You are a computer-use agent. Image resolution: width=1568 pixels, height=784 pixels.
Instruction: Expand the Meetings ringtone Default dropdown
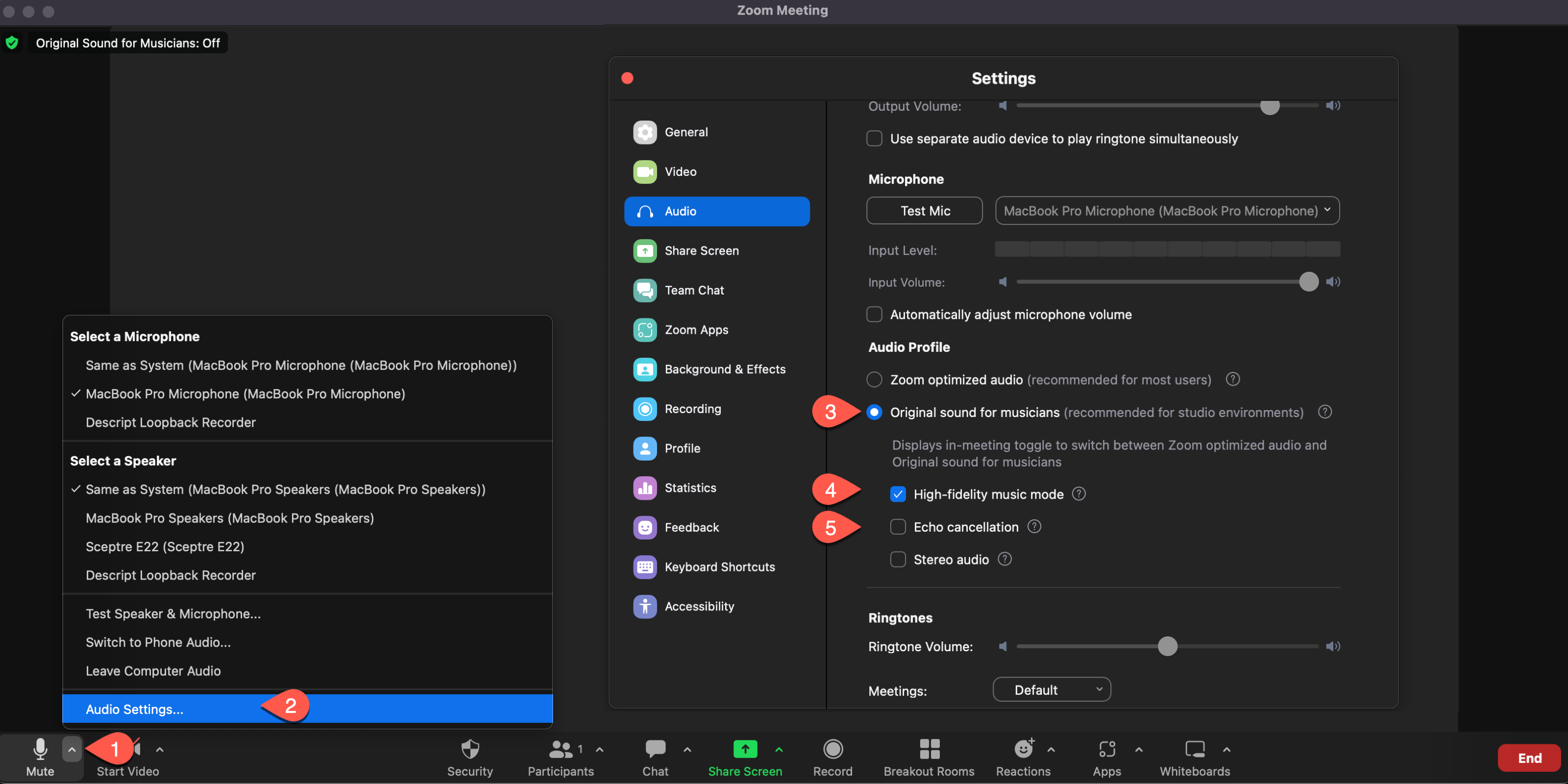pyautogui.click(x=1051, y=689)
